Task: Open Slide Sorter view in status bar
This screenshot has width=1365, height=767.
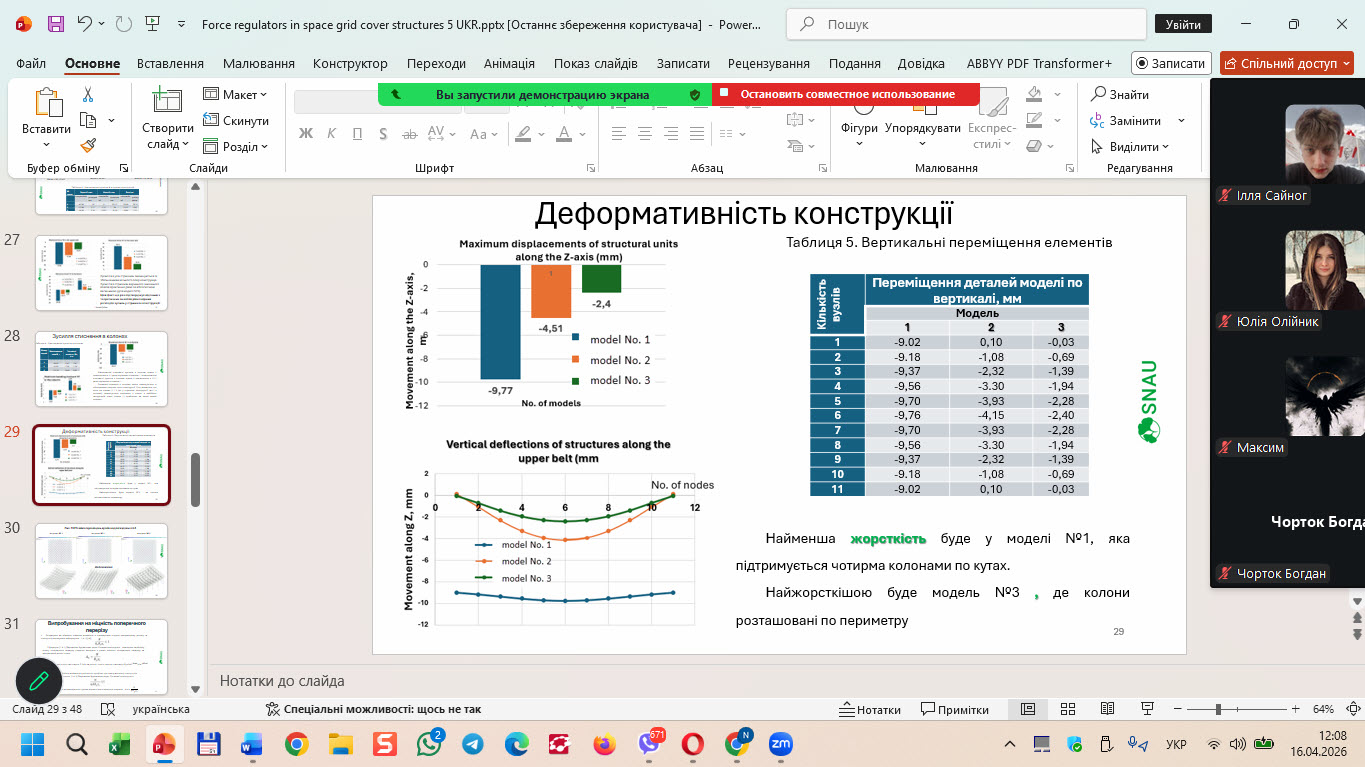Action: [x=1067, y=709]
